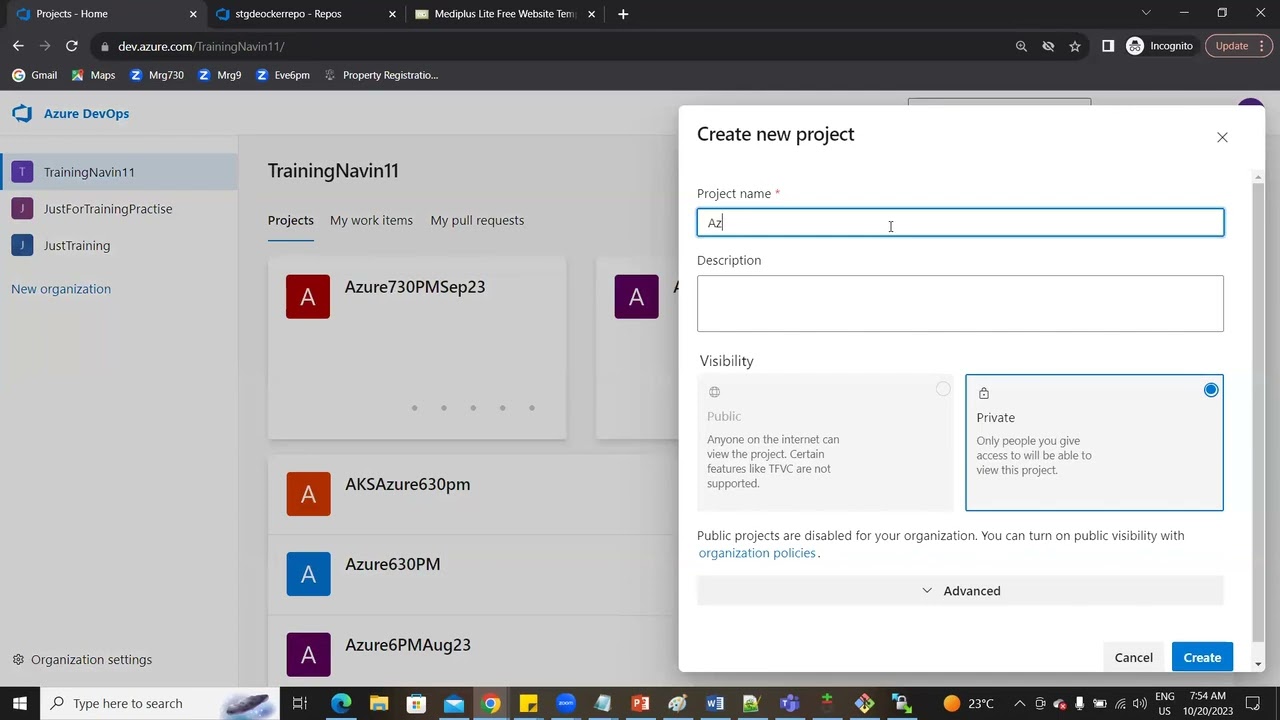Switch to the My pull requests tab
This screenshot has width=1280, height=720.
477,220
